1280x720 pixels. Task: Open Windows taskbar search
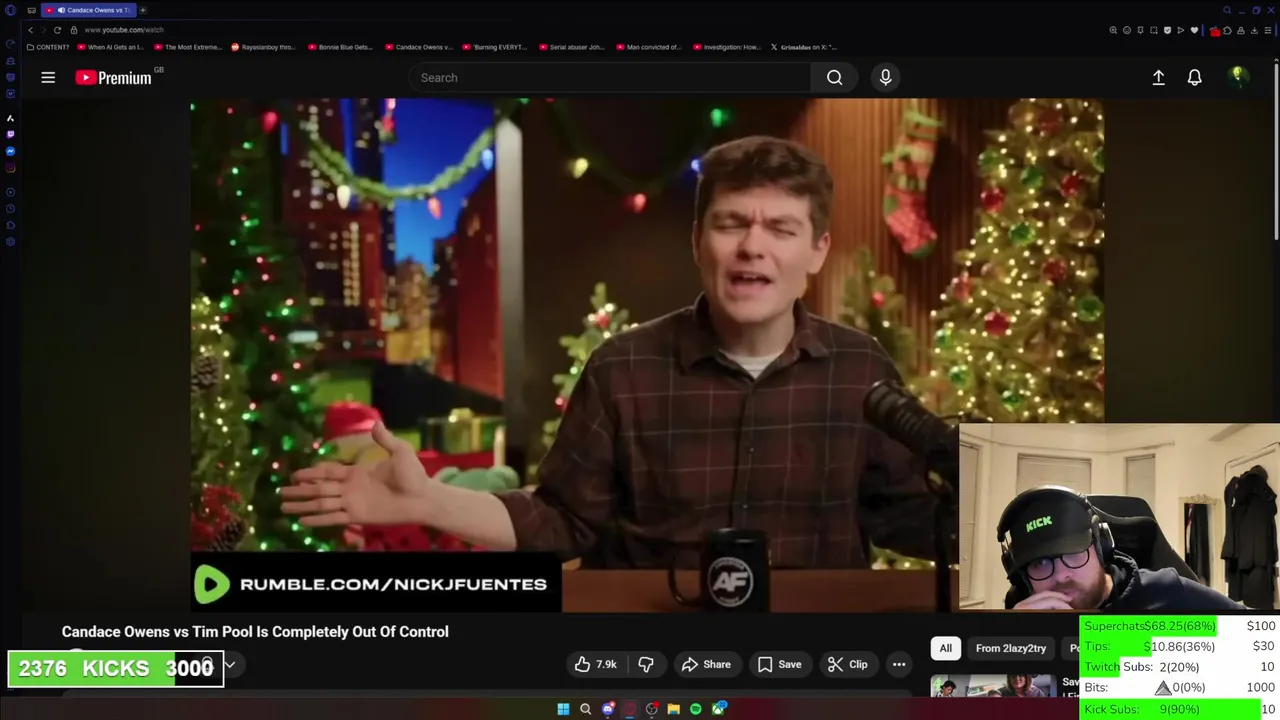[585, 709]
